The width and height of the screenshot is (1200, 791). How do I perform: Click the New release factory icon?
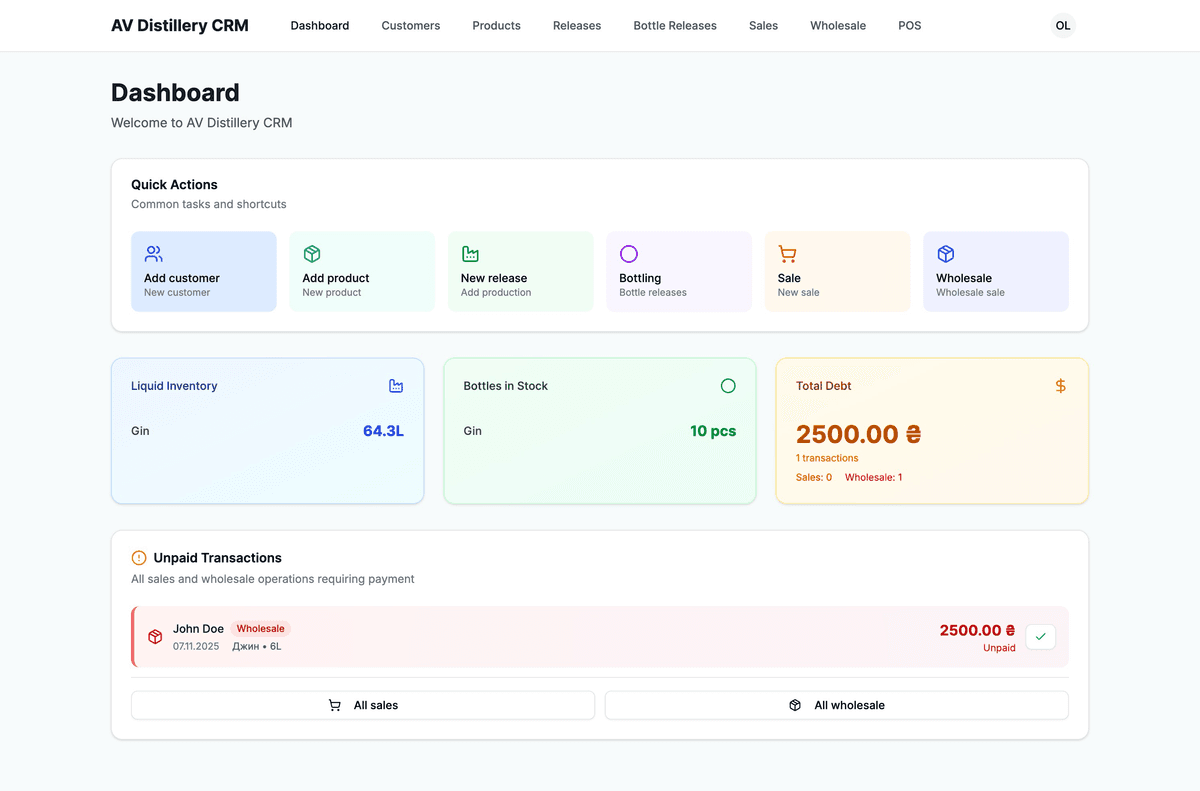(470, 254)
